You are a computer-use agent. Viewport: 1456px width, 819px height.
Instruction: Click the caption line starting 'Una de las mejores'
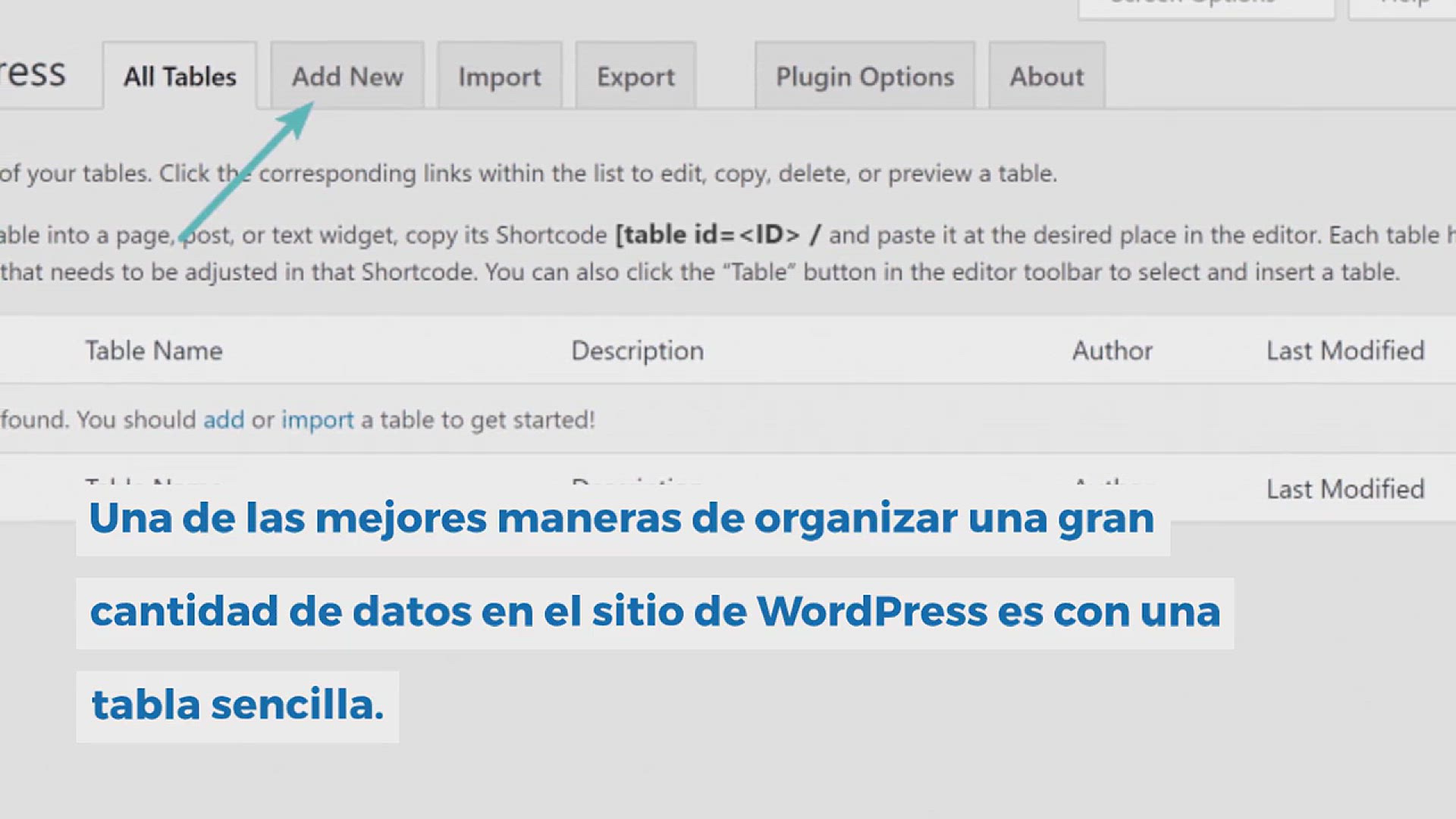[622, 519]
